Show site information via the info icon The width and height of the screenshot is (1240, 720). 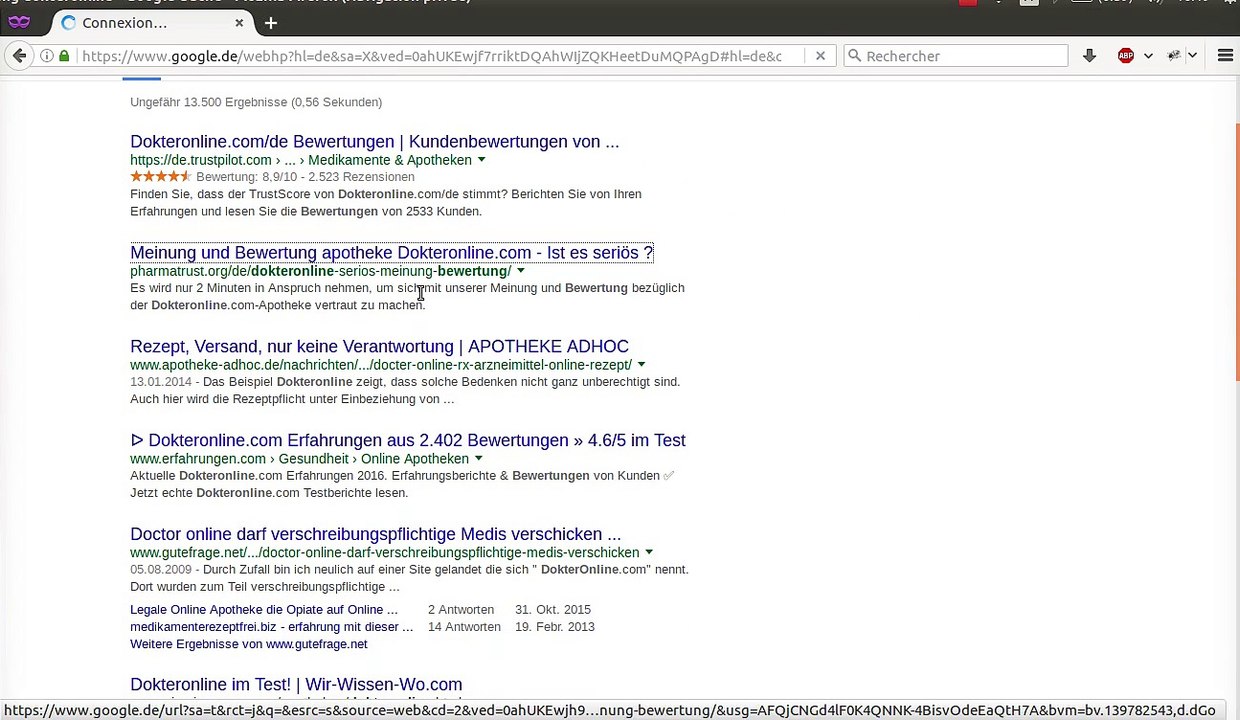pyautogui.click(x=47, y=56)
